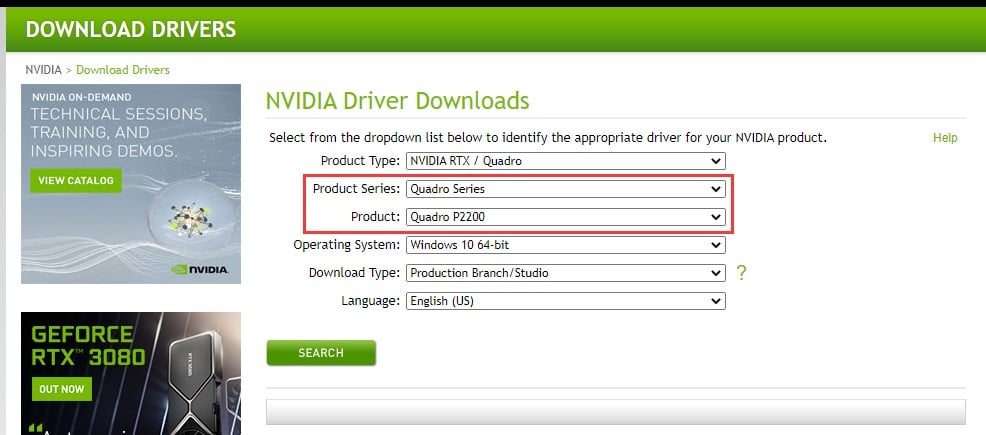Open the Product dropdown showing Quadro P2200
Viewport: 986px width, 435px height.
pos(565,217)
